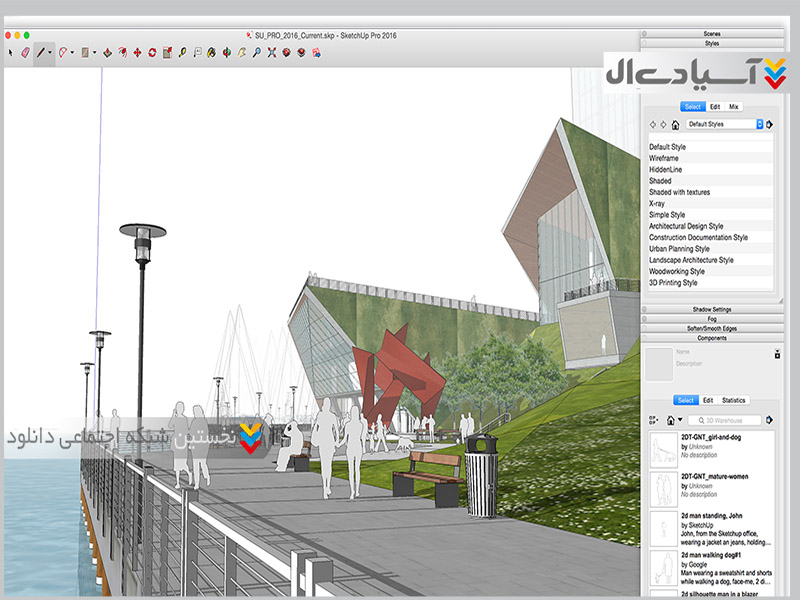800x600 pixels.
Task: Open the Statistics tab in Components
Action: click(734, 400)
